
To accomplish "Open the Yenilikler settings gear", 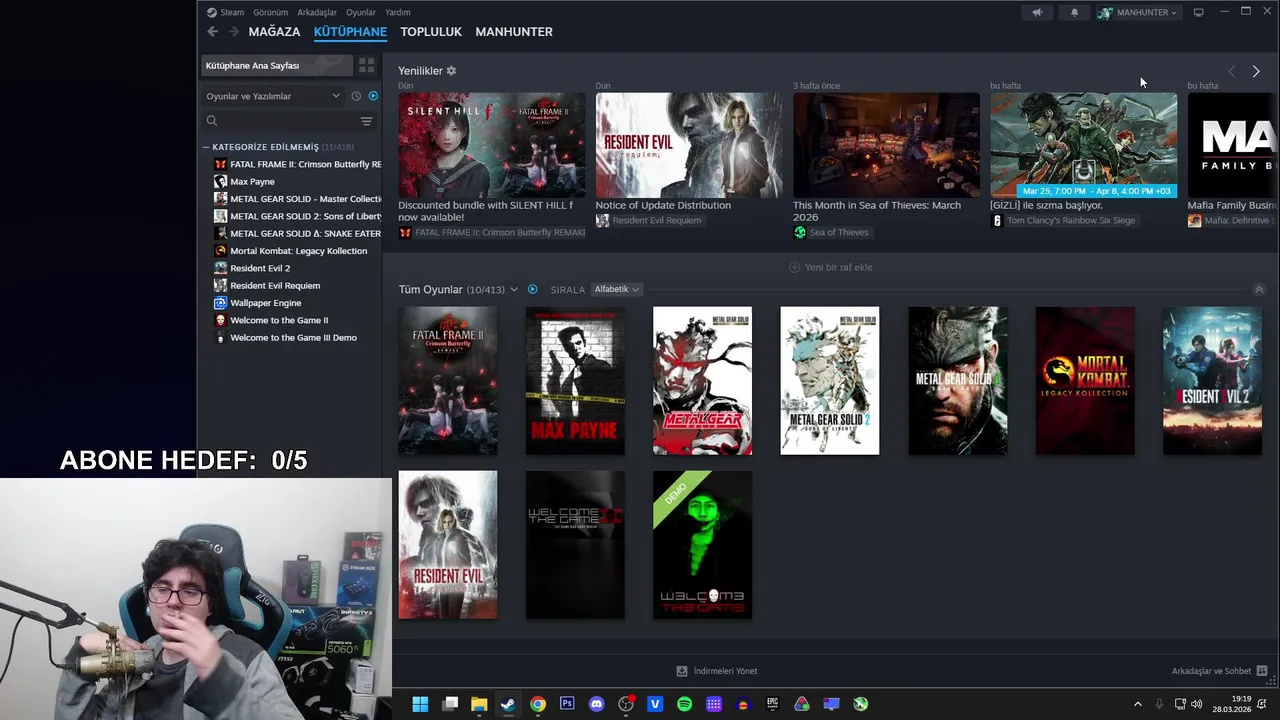I will [451, 71].
